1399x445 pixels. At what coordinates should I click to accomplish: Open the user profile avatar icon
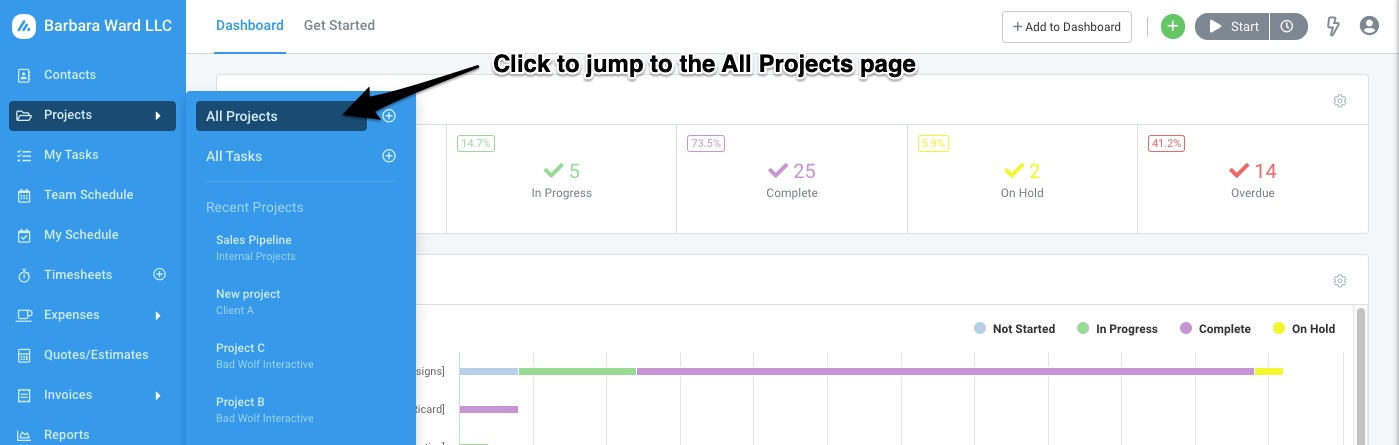point(1369,27)
